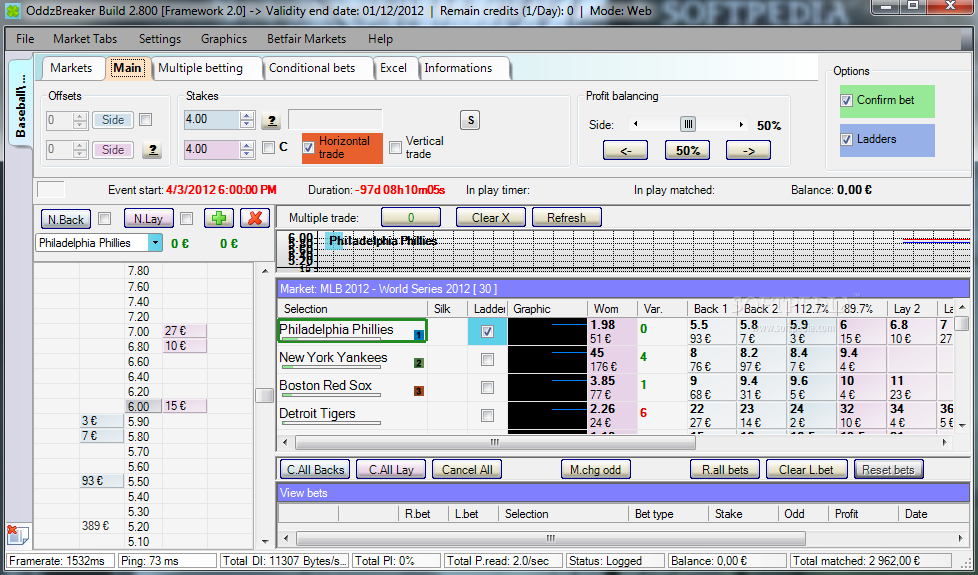Open the Graphics menu
978x575 pixels.
224,39
